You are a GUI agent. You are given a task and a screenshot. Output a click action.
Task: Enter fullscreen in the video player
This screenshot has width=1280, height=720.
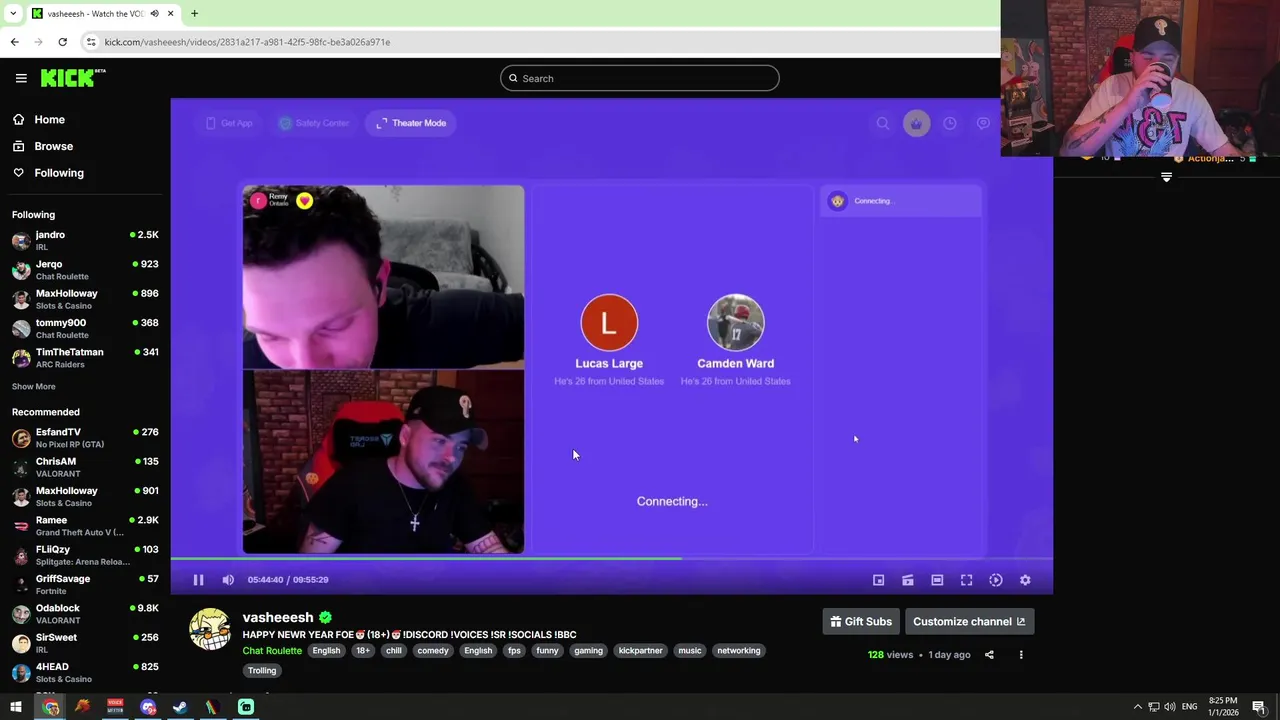pyautogui.click(x=966, y=580)
